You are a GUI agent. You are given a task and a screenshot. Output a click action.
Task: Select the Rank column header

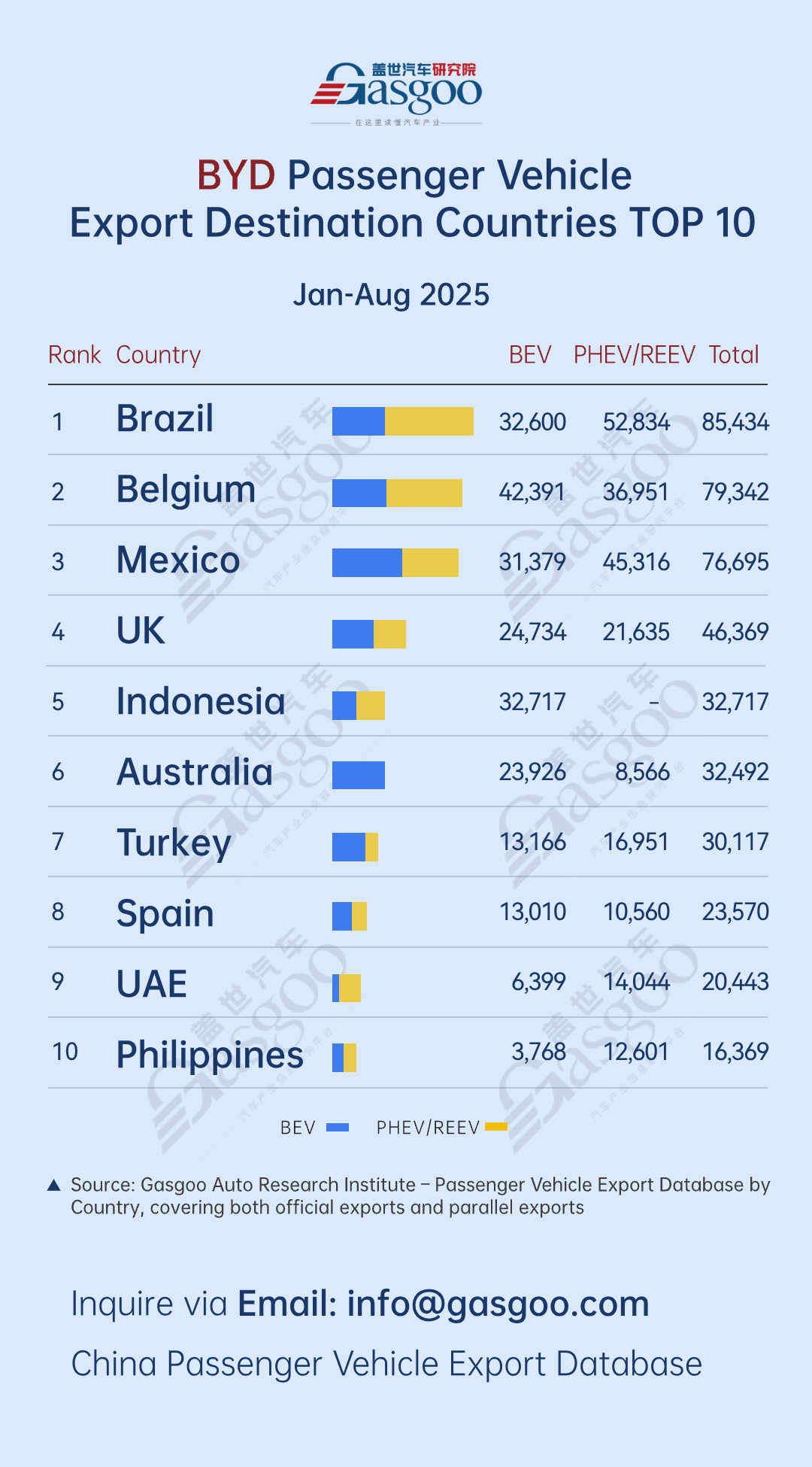(x=74, y=355)
